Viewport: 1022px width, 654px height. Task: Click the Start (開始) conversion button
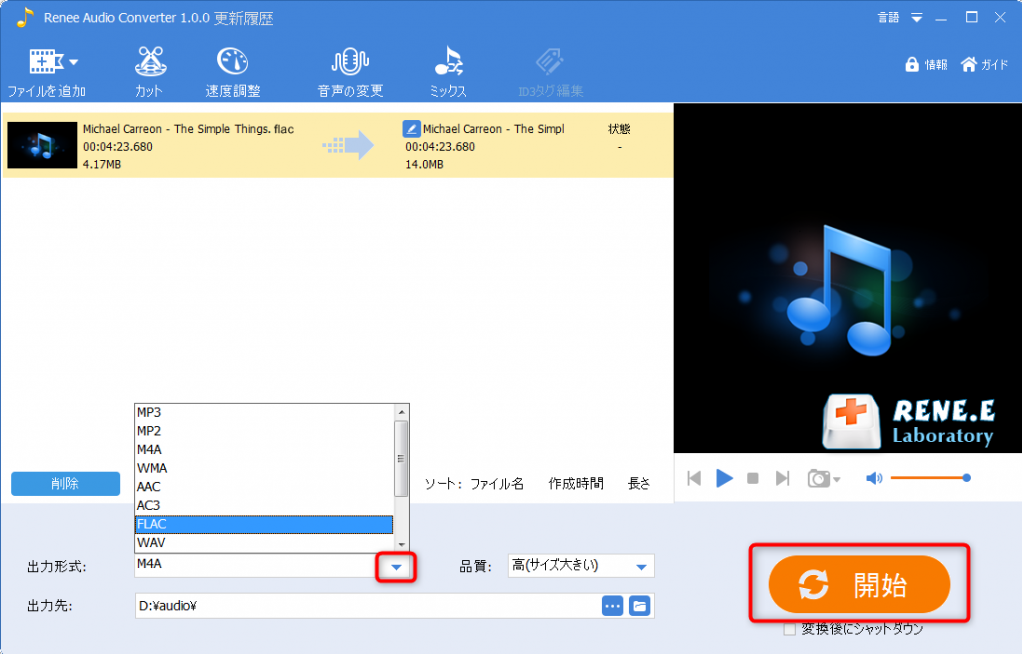point(859,584)
